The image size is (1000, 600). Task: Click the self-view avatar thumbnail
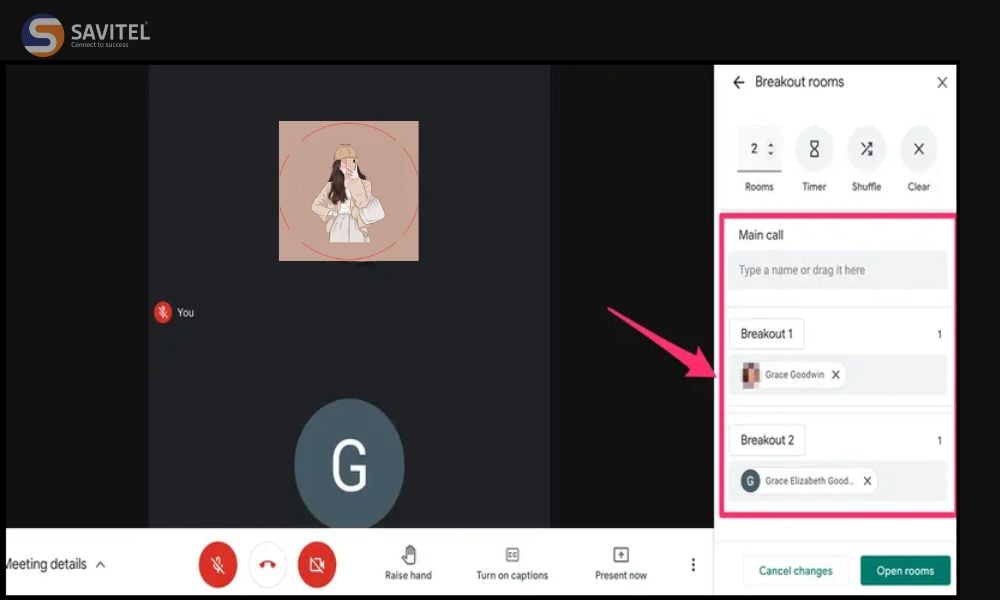(x=349, y=191)
